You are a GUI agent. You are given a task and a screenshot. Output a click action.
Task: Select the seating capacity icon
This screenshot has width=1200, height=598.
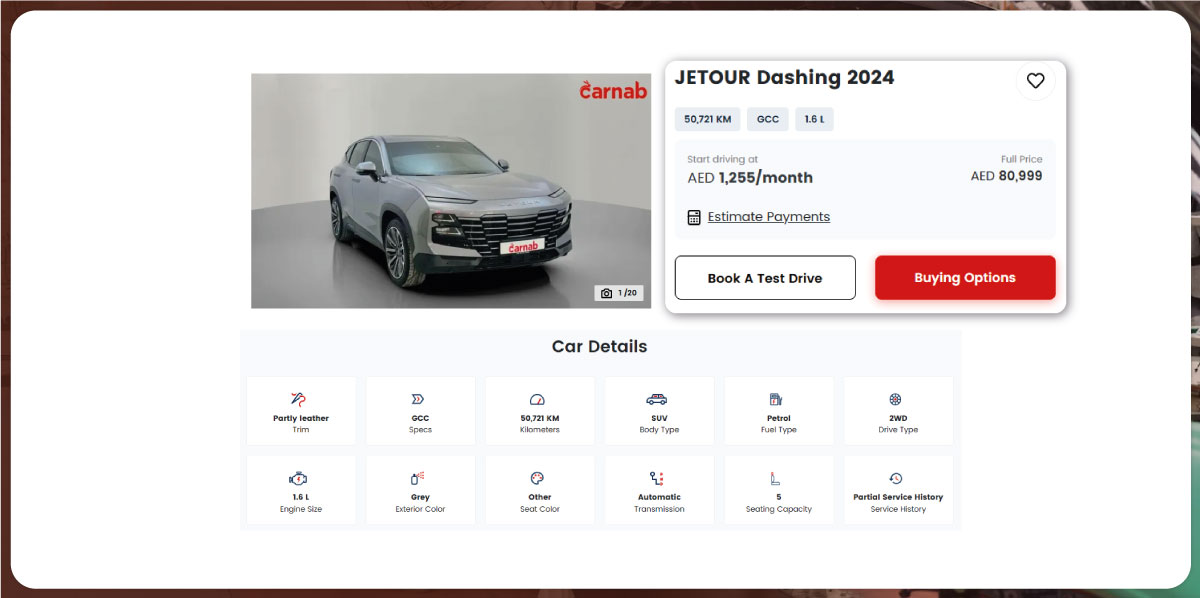point(777,479)
